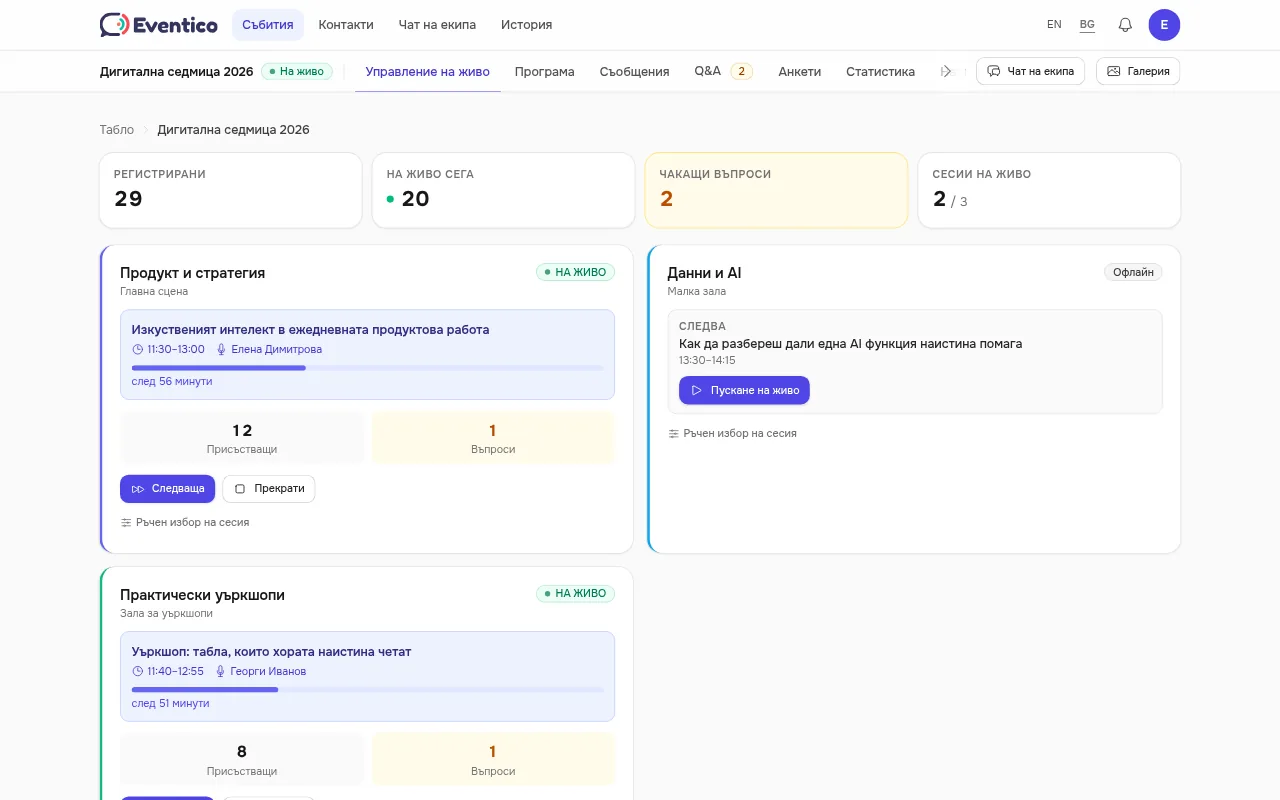Switch to the Съобщения tab
Image resolution: width=1280 pixels, height=800 pixels.
[635, 72]
